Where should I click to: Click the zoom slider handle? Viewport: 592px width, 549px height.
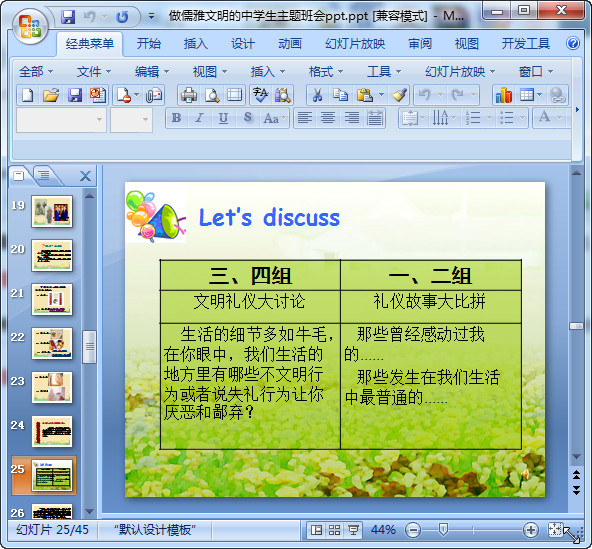click(x=443, y=530)
